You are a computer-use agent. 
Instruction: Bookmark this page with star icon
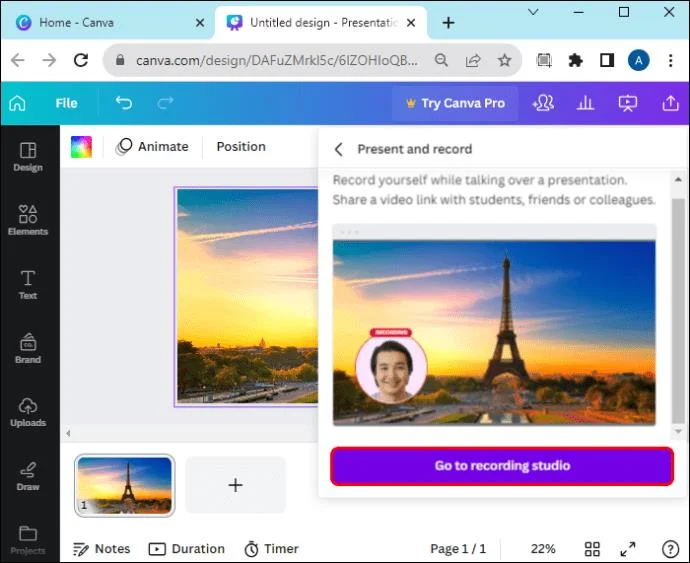[x=505, y=60]
